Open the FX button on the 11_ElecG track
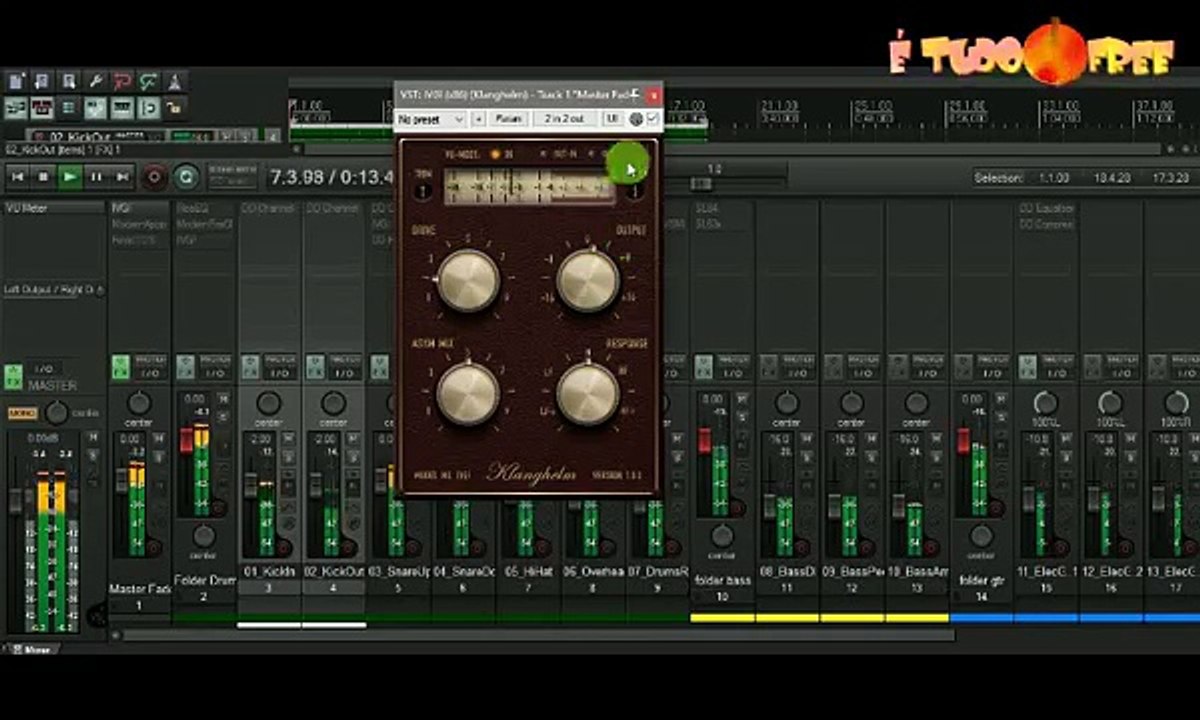Viewport: 1200px width, 720px height. point(1028,367)
